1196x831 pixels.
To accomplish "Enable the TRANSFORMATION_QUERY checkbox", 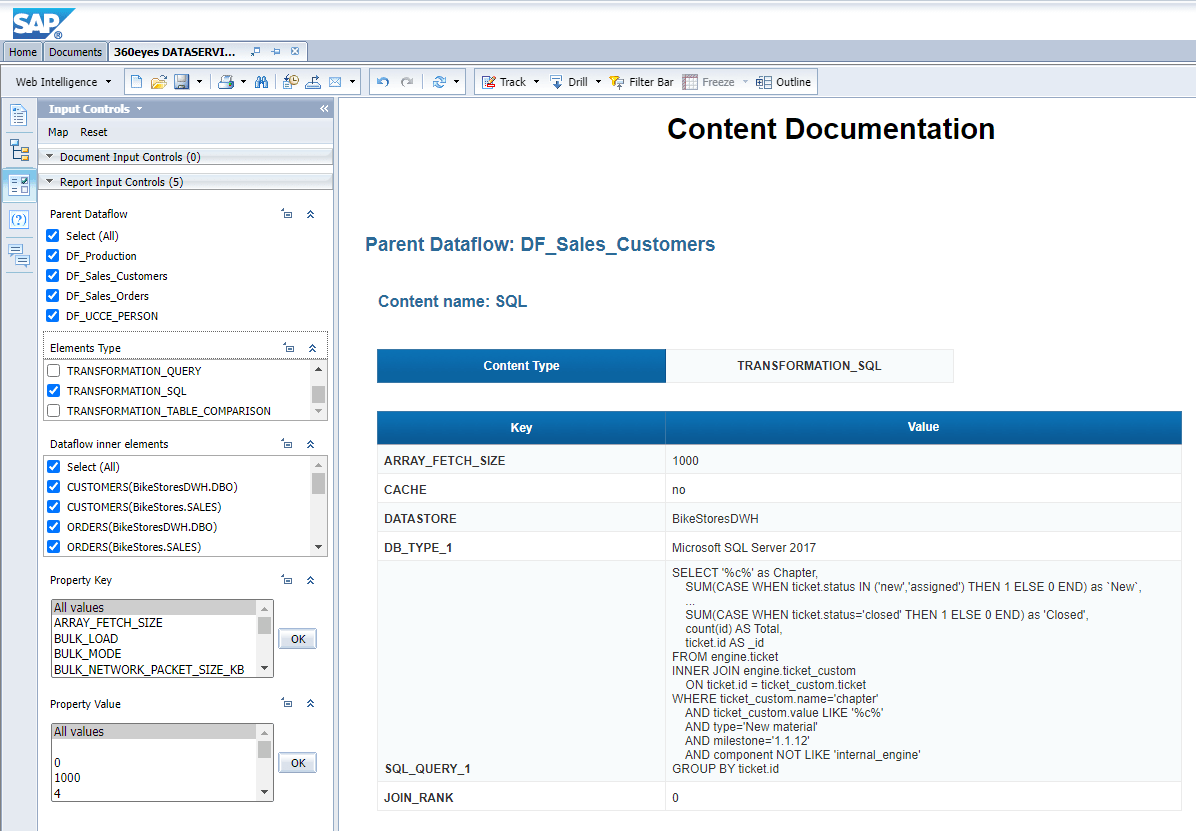I will click(x=52, y=370).
